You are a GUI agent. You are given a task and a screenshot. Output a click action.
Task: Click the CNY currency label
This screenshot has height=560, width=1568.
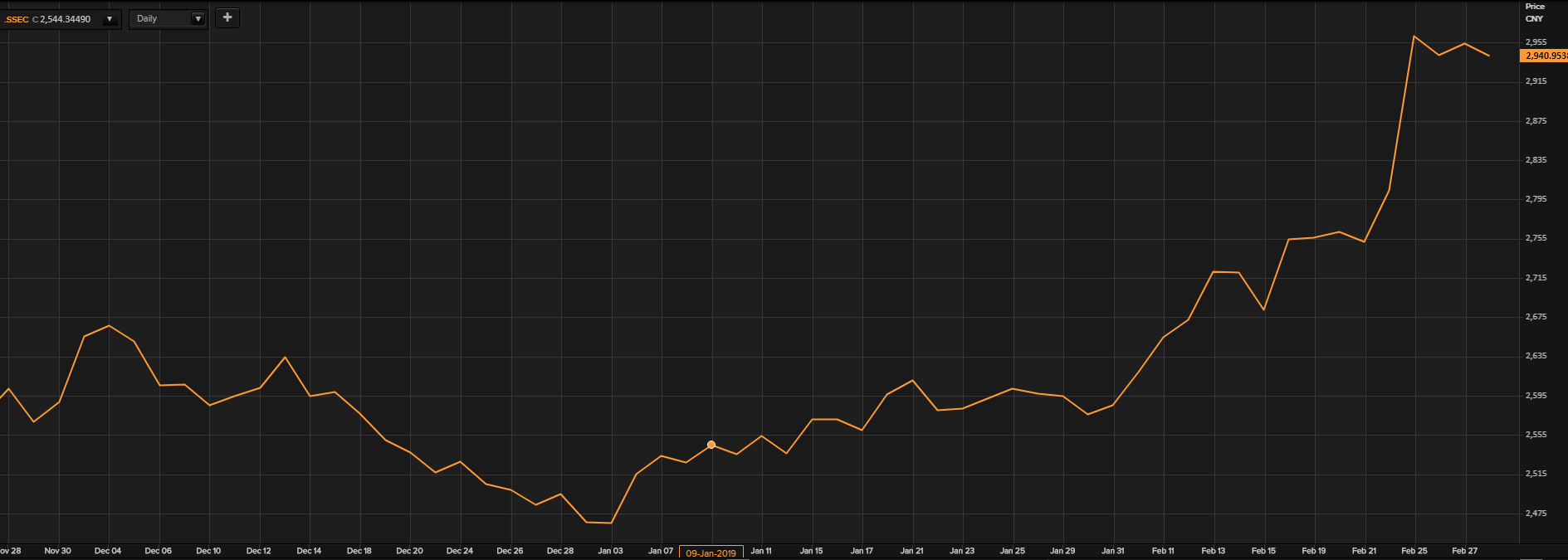1534,18
